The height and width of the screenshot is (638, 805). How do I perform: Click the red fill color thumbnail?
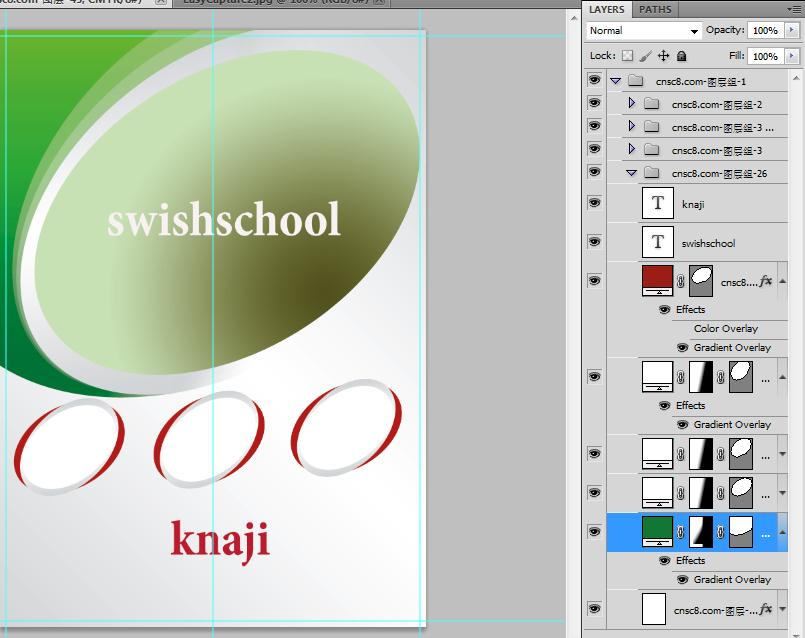[657, 279]
